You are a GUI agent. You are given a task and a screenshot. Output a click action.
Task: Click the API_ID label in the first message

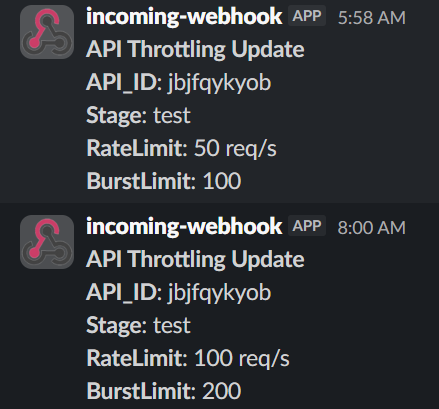point(124,83)
